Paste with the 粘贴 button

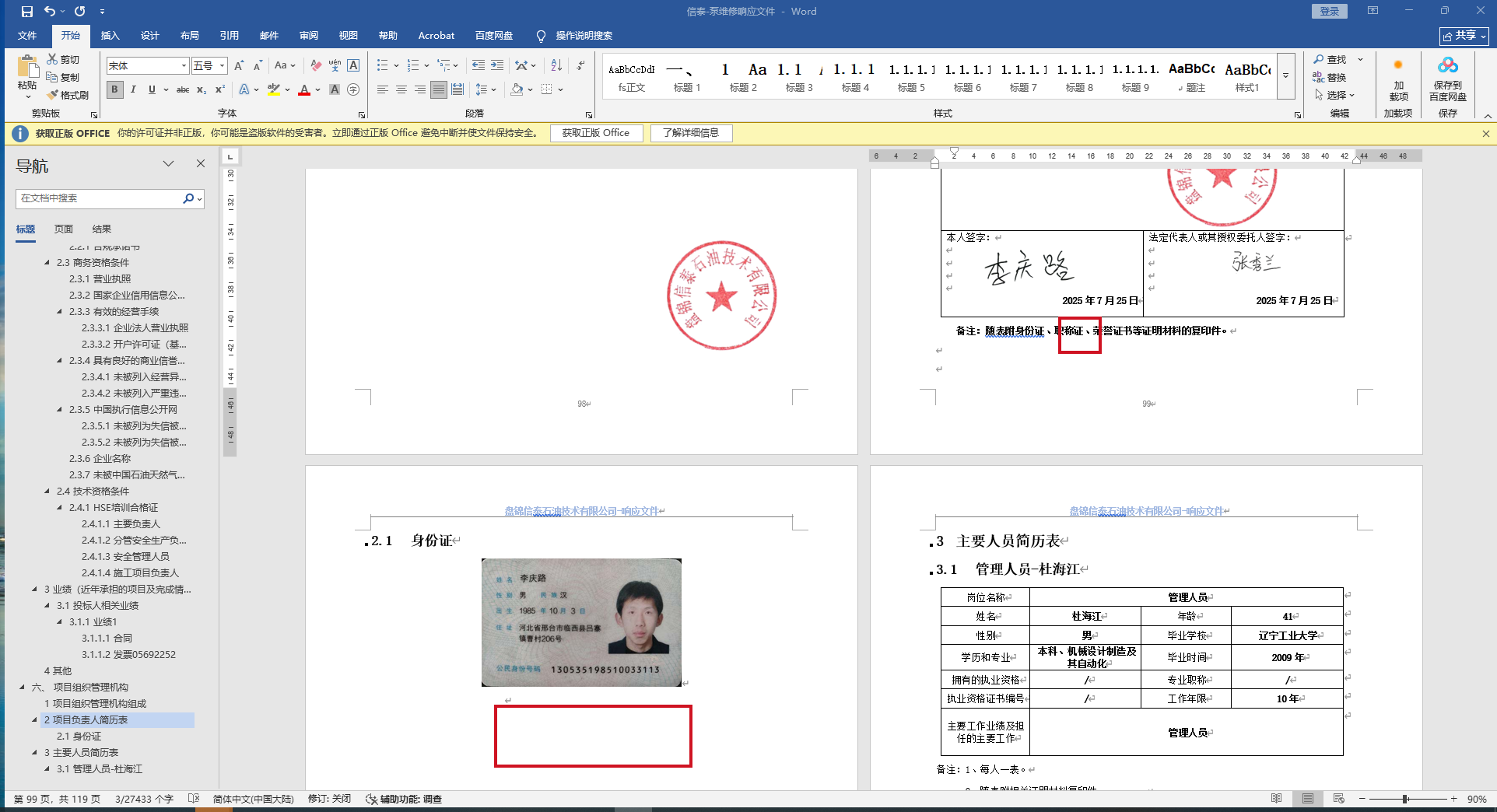[x=28, y=78]
